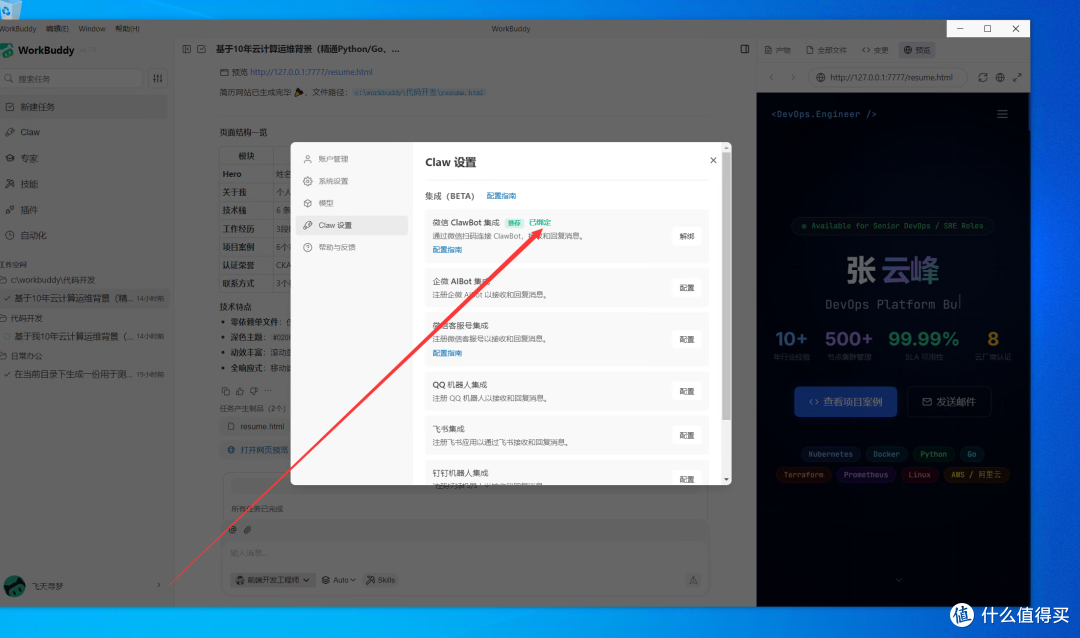Open file path c:\workbuddy\代码开发\resume.html link
This screenshot has width=1080, height=638.
point(419,92)
